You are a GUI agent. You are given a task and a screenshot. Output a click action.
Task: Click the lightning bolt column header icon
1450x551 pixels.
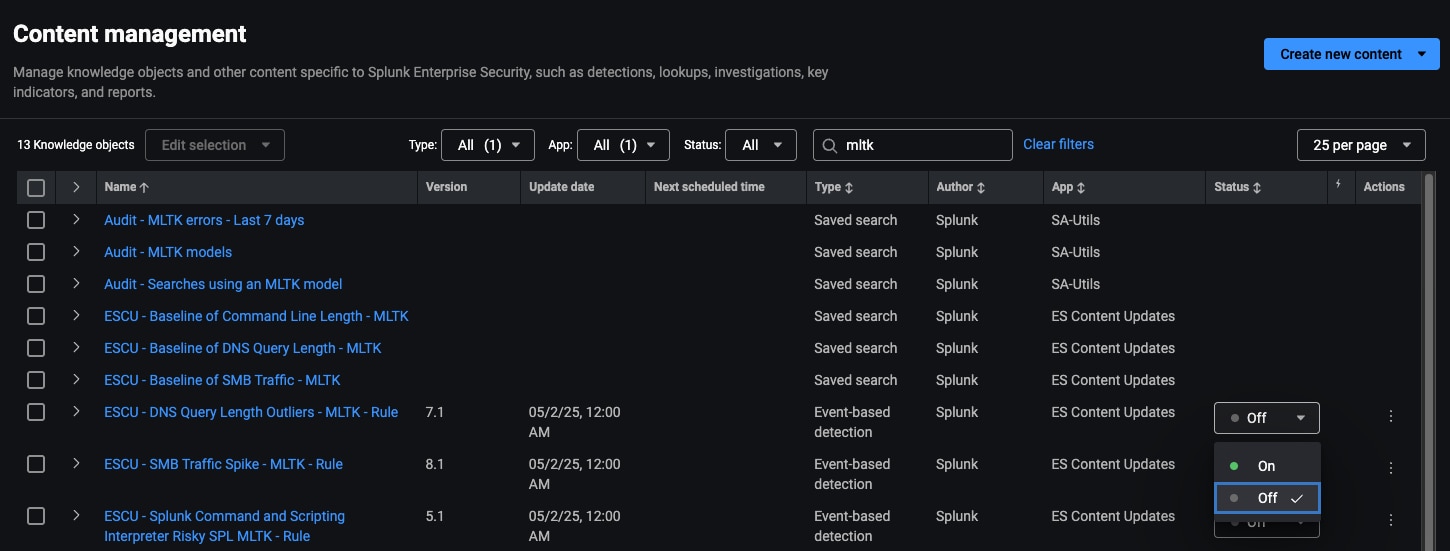tap(1339, 185)
